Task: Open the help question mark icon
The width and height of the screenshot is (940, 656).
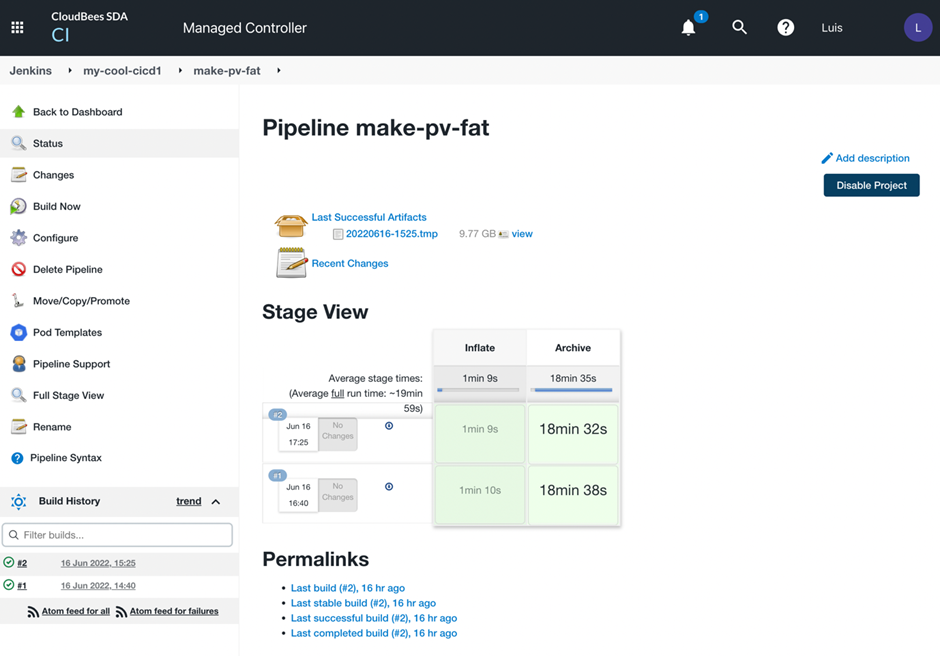Action: pyautogui.click(x=786, y=28)
